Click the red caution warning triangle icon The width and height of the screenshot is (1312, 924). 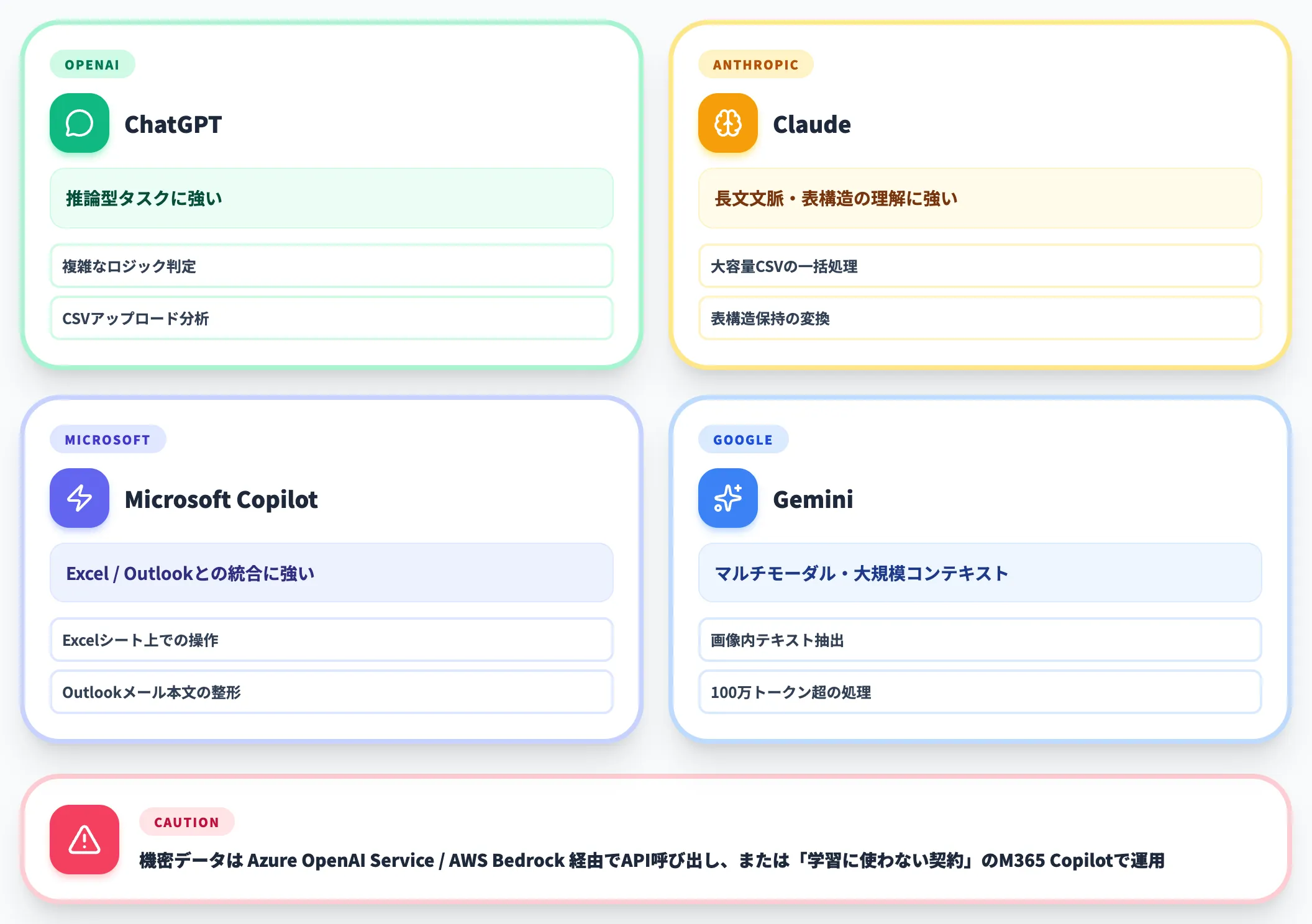84,840
